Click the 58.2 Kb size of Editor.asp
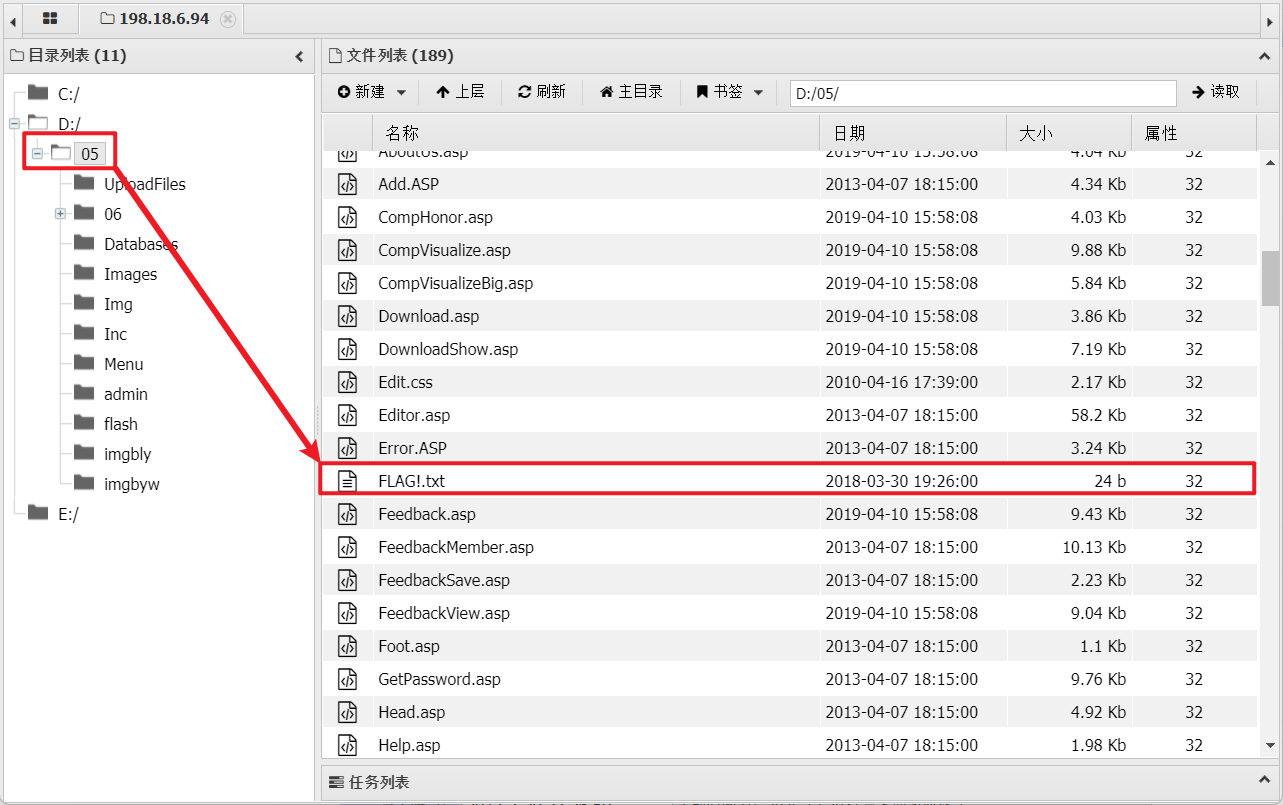This screenshot has height=805, width=1283. (x=1098, y=415)
